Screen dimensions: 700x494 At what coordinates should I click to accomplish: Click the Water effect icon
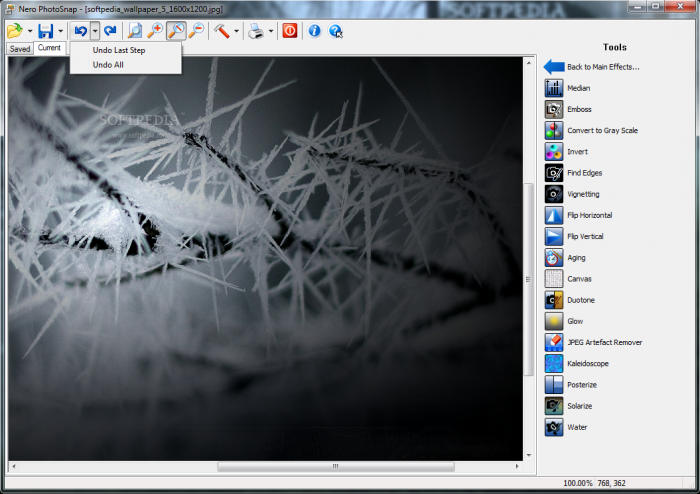pyautogui.click(x=554, y=427)
